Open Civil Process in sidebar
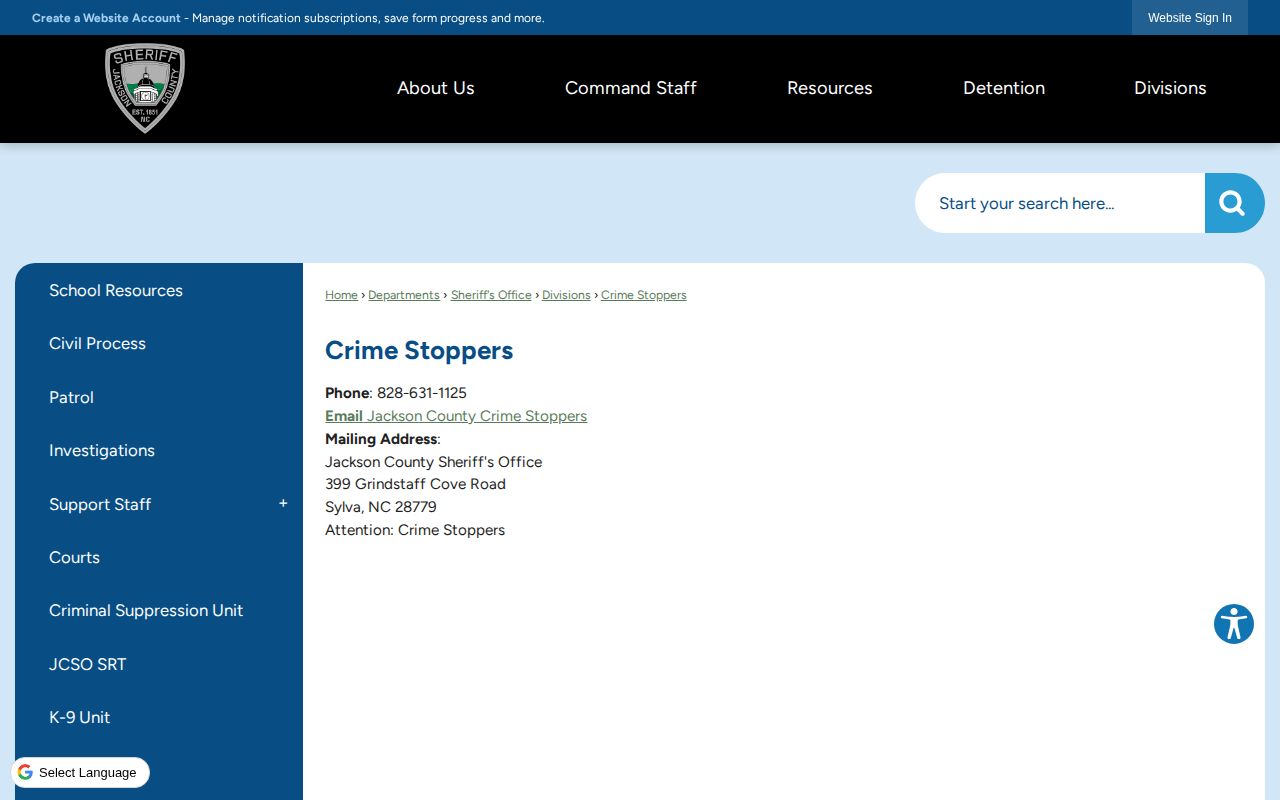Image resolution: width=1280 pixels, height=800 pixels. (x=159, y=343)
